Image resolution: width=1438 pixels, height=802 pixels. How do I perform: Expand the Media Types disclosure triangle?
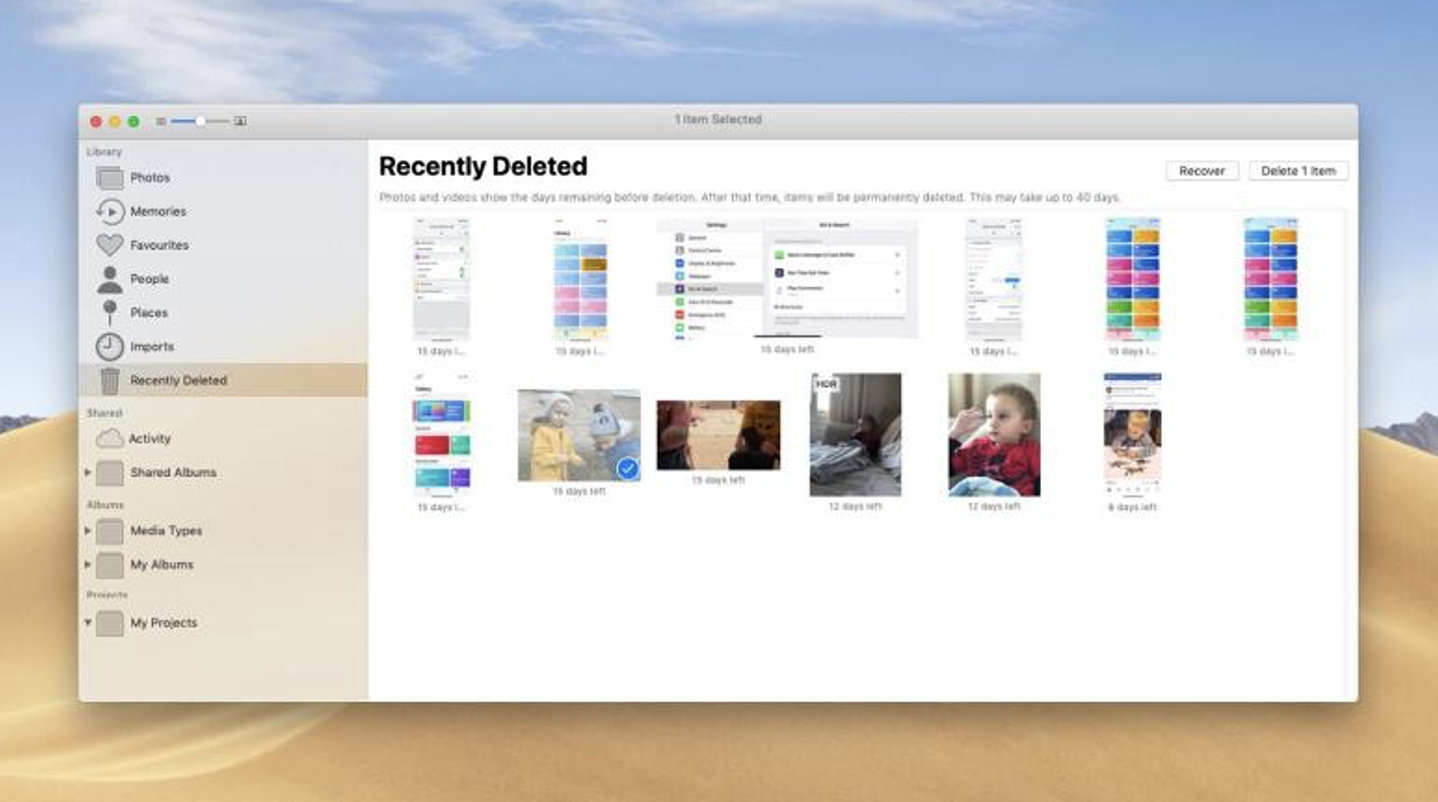(x=88, y=531)
